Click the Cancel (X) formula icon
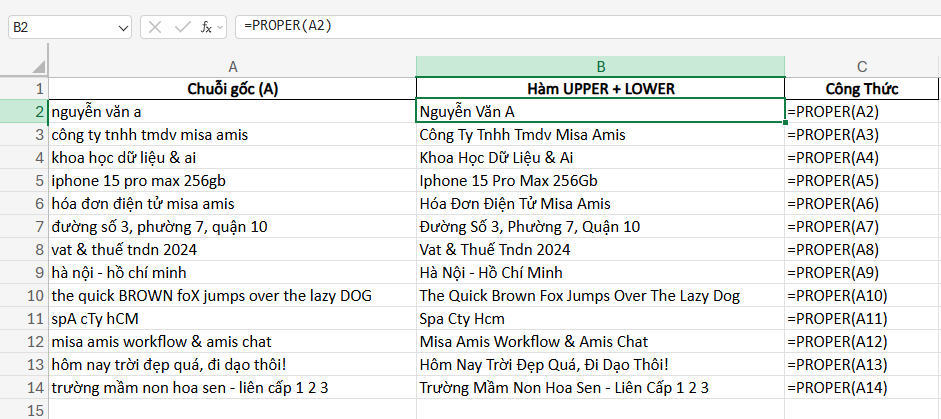 [x=155, y=27]
